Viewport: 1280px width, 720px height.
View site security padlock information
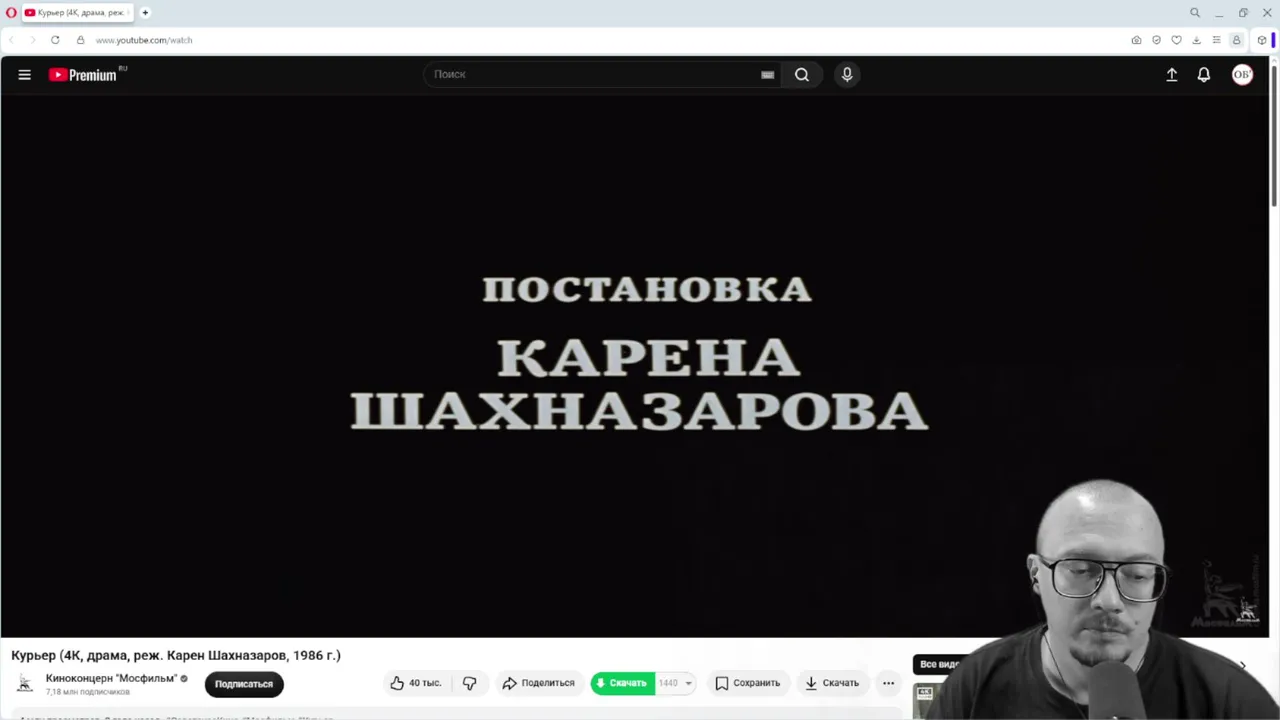81,40
